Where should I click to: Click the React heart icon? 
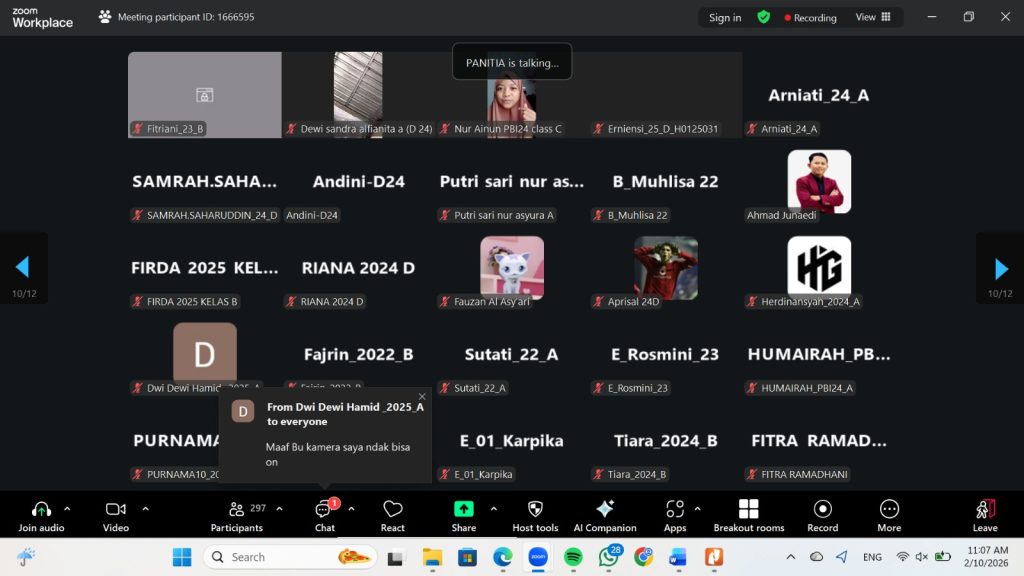point(393,514)
